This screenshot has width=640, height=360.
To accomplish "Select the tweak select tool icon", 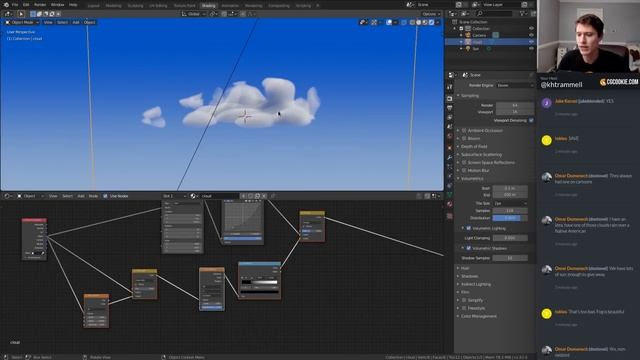I will [x=21, y=14].
